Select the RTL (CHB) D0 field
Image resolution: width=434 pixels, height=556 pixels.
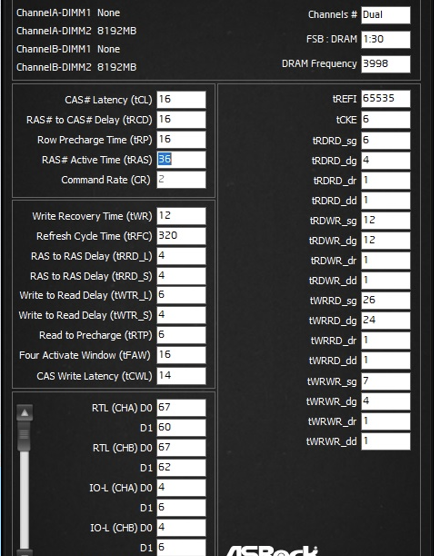pyautogui.click(x=181, y=447)
